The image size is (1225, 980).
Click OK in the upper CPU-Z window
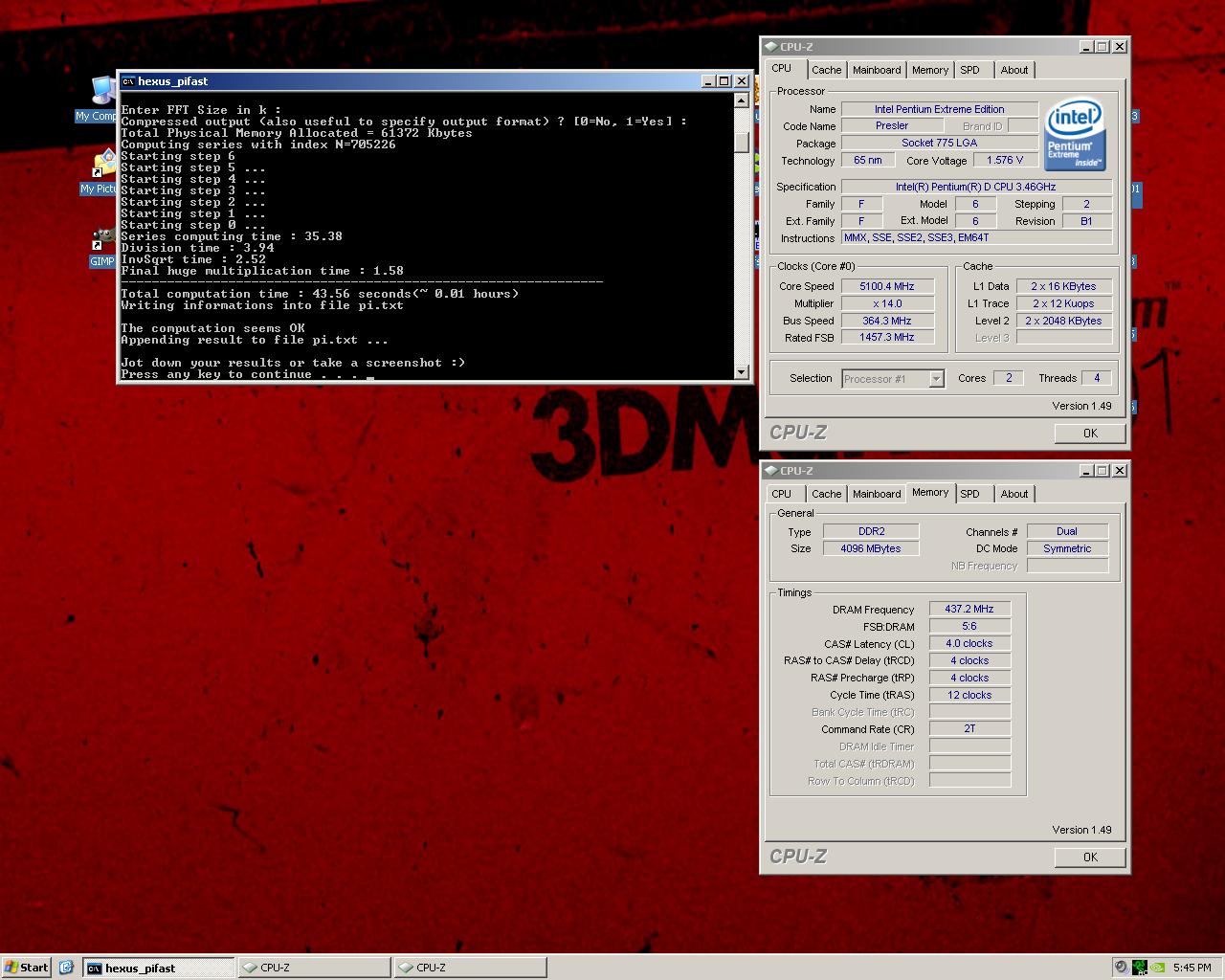[x=1089, y=434]
